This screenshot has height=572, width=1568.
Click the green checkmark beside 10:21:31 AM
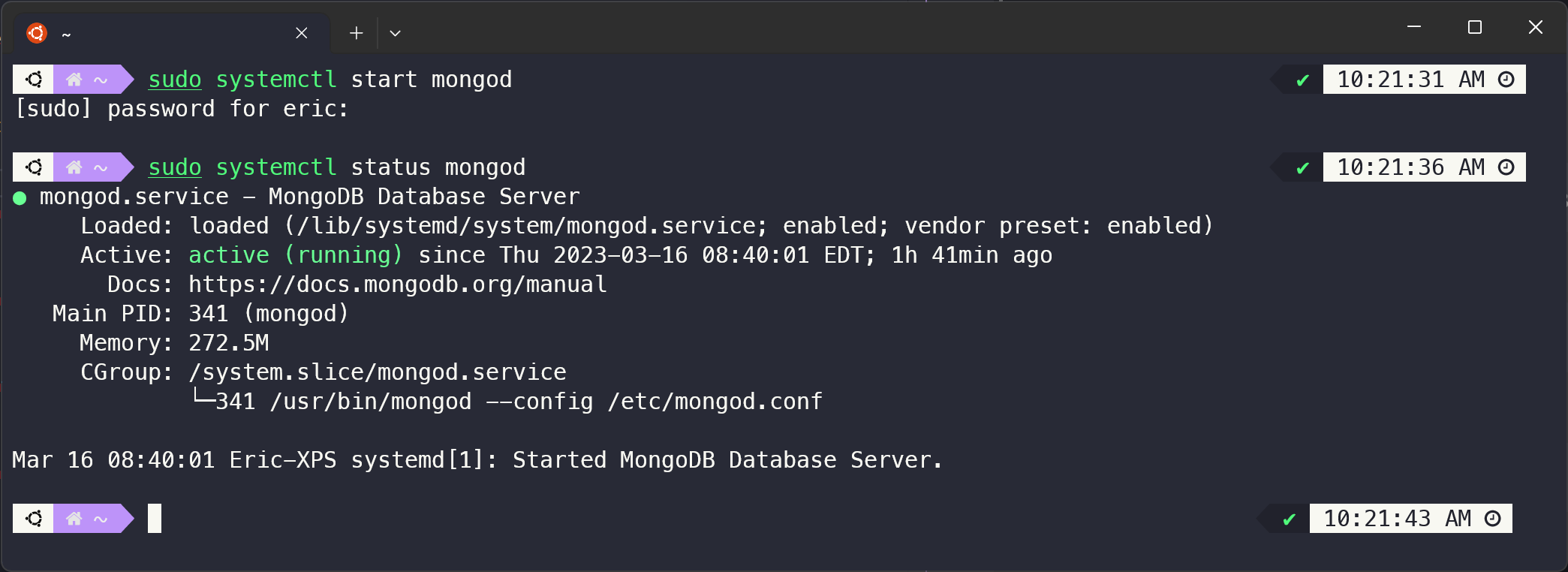coord(1302,80)
